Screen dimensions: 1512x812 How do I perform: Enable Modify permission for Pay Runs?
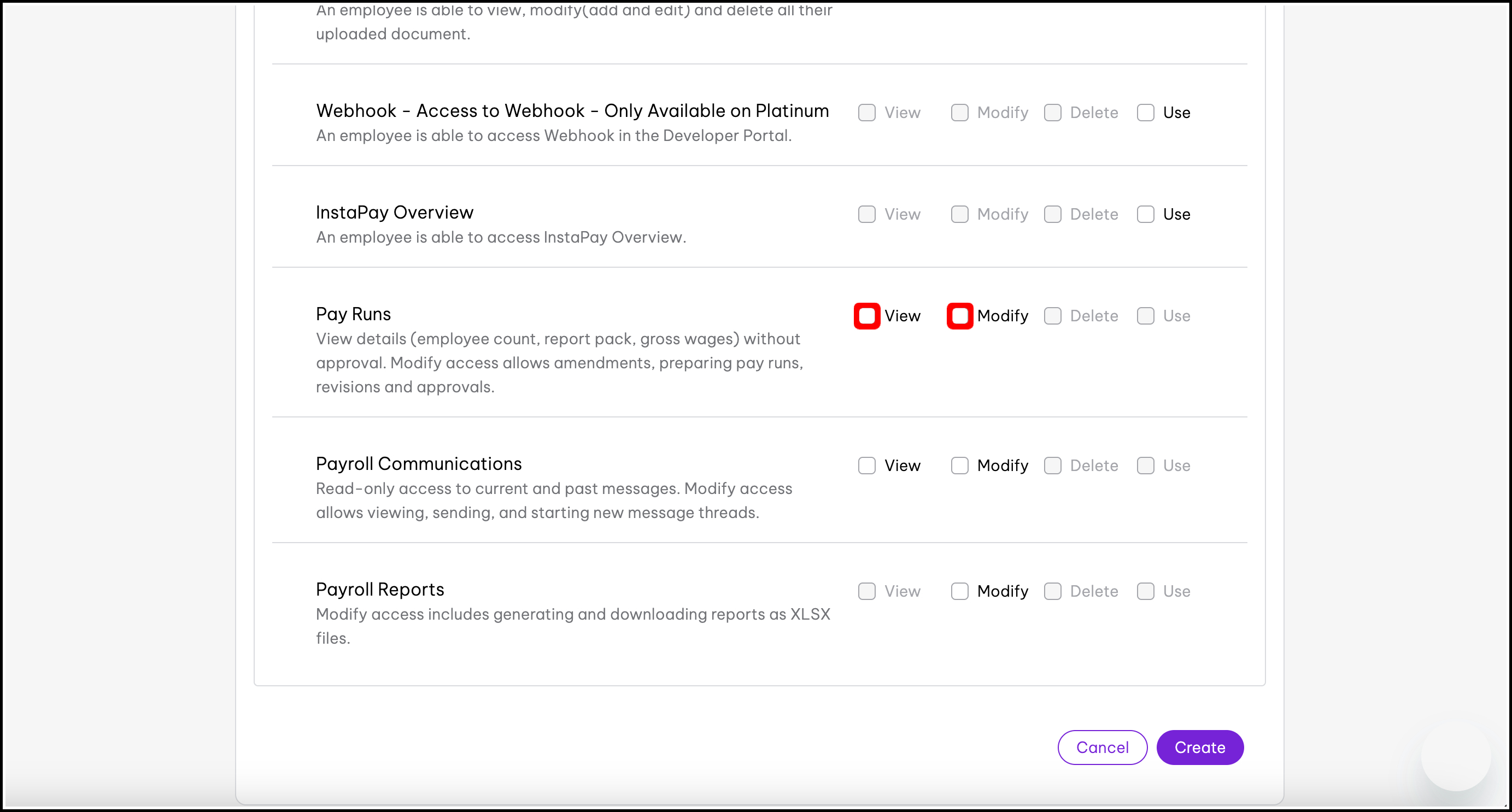click(x=959, y=316)
